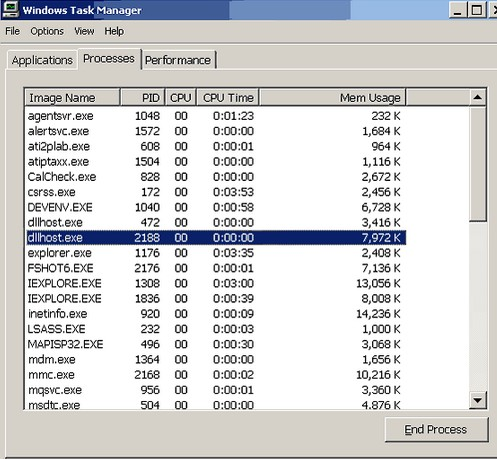Select the Processes tab
The width and height of the screenshot is (497, 459).
[x=109, y=59]
